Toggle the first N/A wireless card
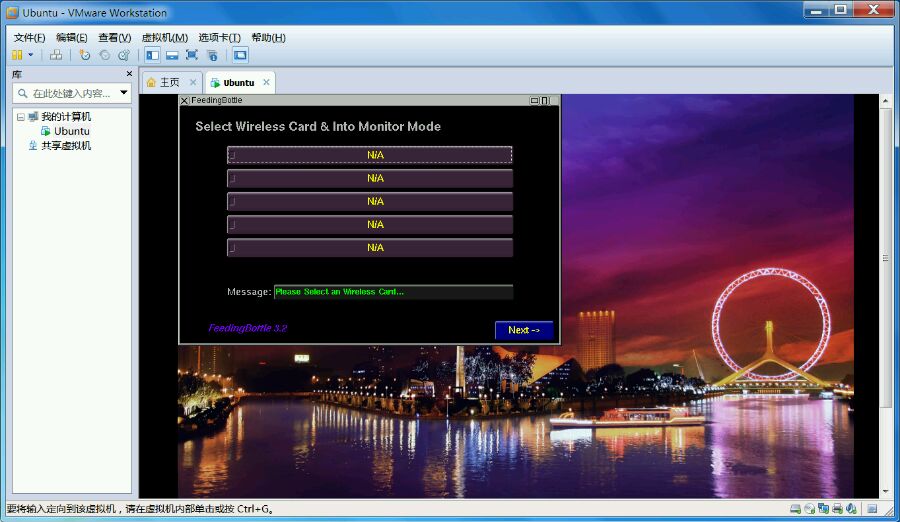 (x=370, y=155)
